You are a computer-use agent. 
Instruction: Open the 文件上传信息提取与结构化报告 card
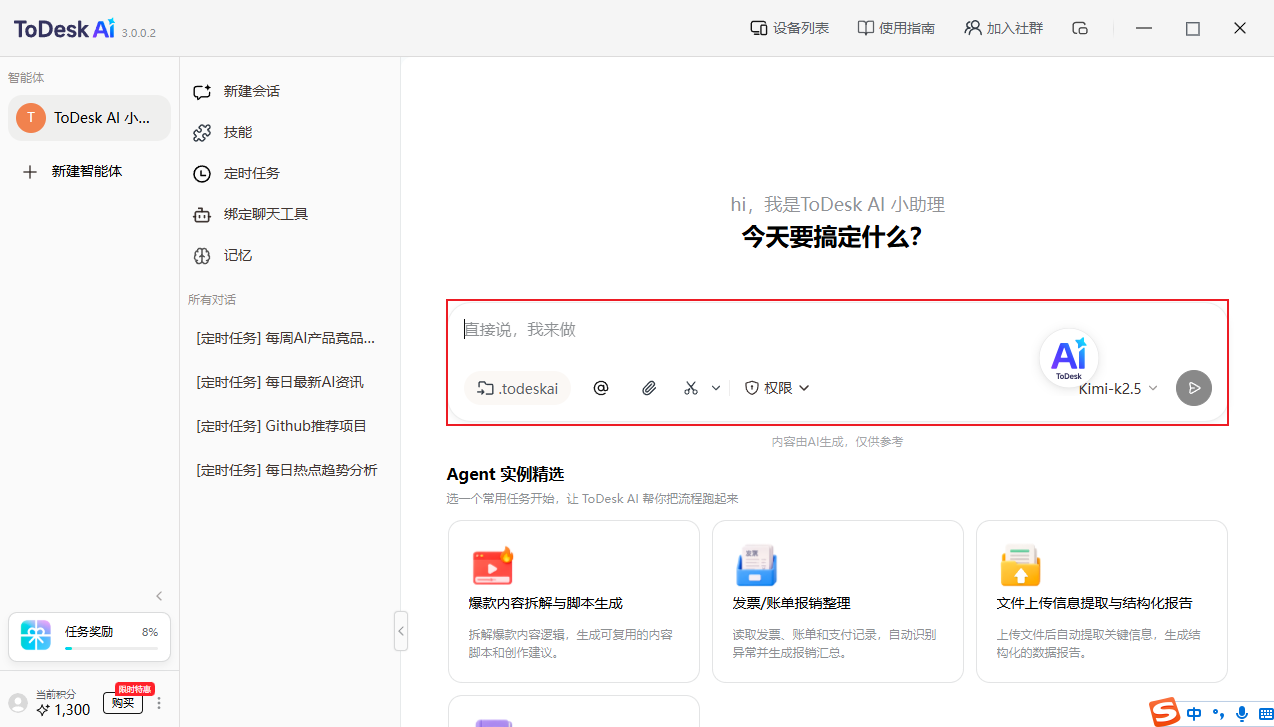tap(1102, 601)
